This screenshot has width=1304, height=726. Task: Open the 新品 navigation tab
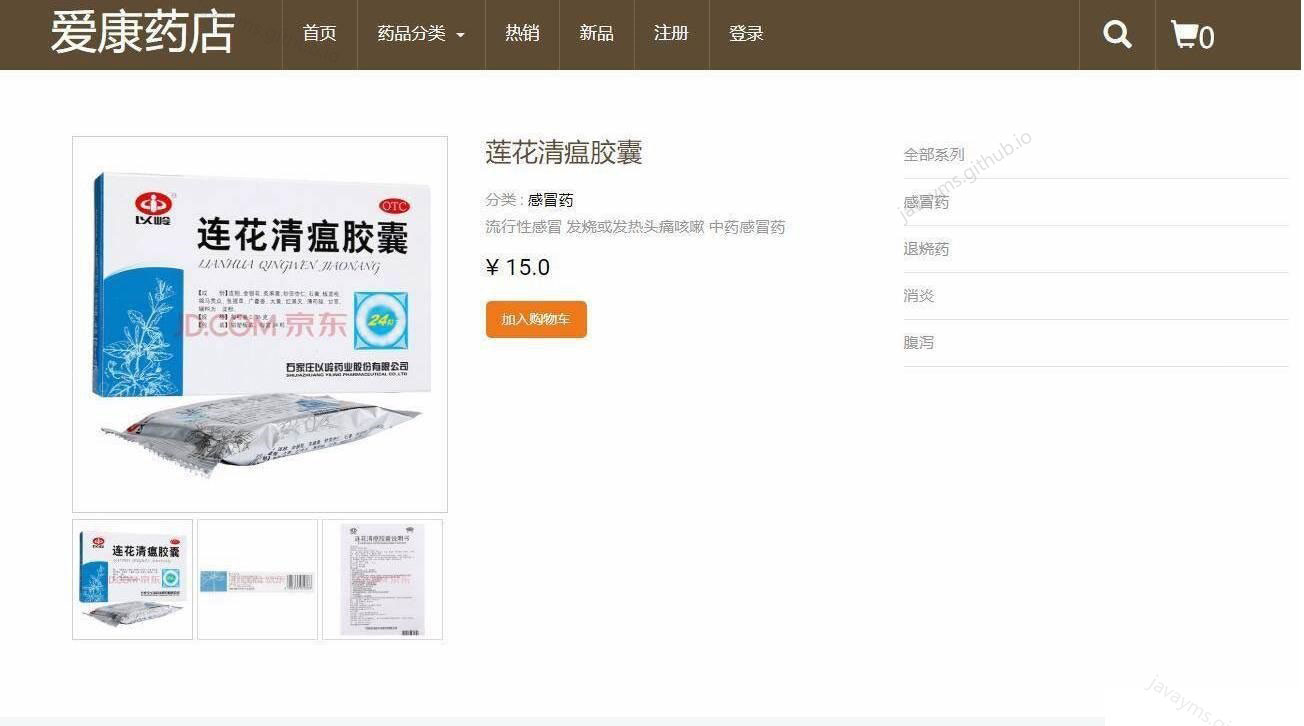point(596,33)
